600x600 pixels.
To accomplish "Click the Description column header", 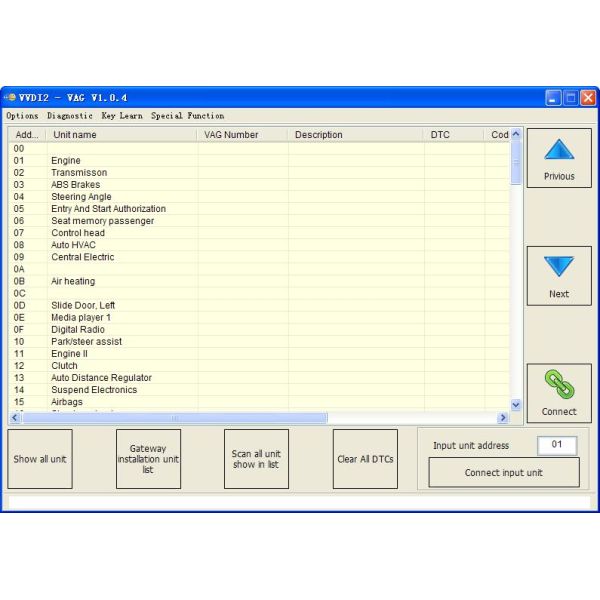I will pyautogui.click(x=355, y=135).
